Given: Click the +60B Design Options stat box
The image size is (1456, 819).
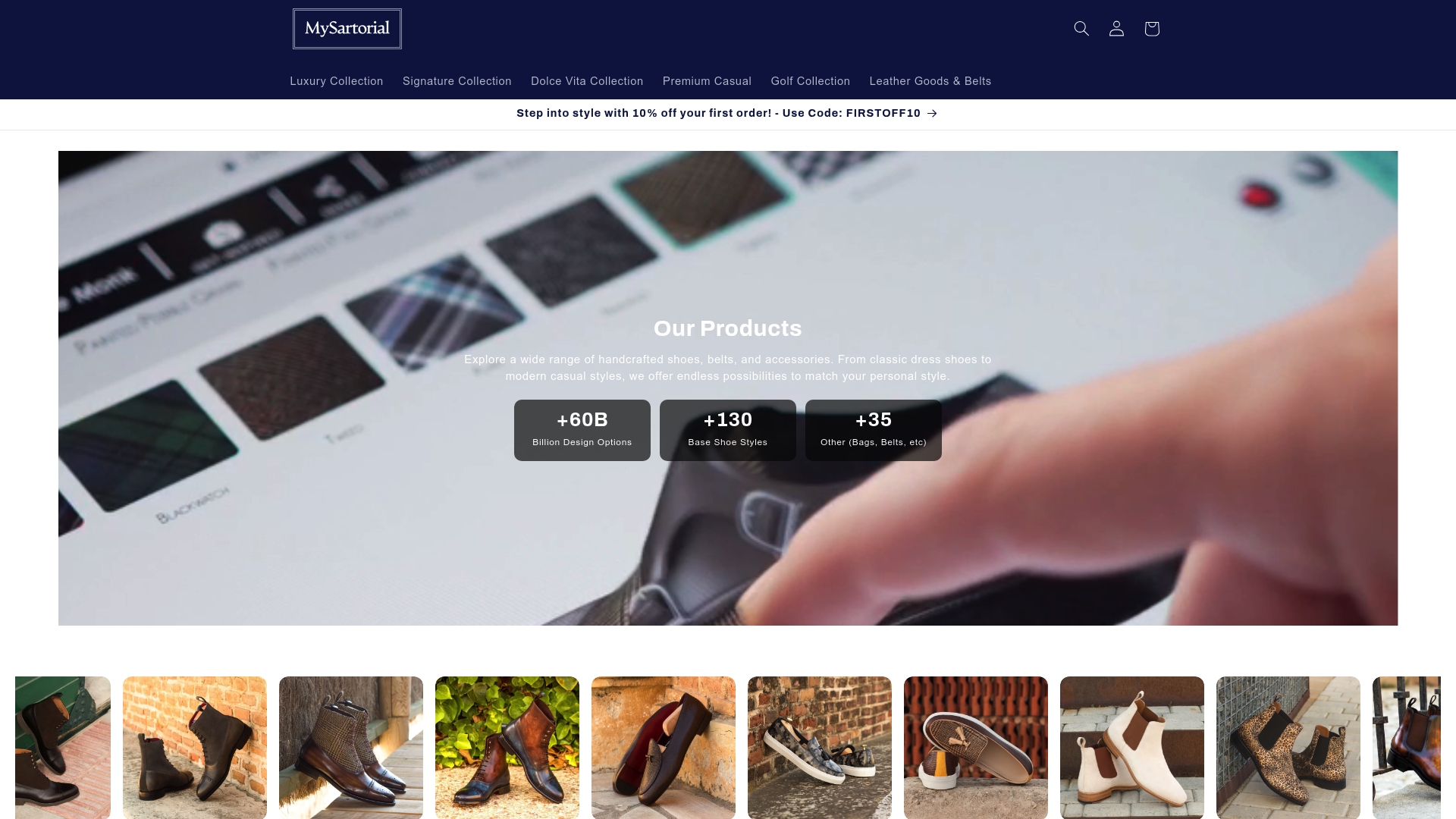Looking at the screenshot, I should point(582,429).
